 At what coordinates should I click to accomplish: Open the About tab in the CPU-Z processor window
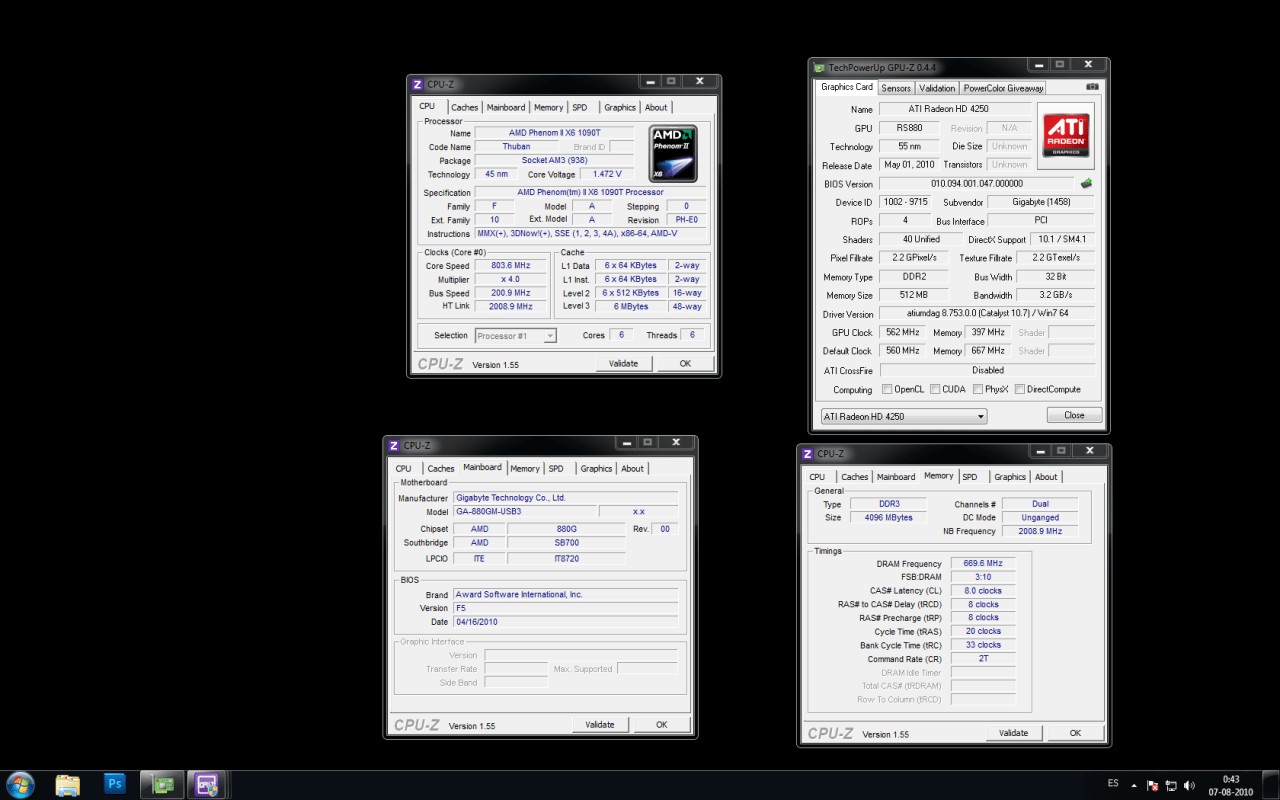656,107
